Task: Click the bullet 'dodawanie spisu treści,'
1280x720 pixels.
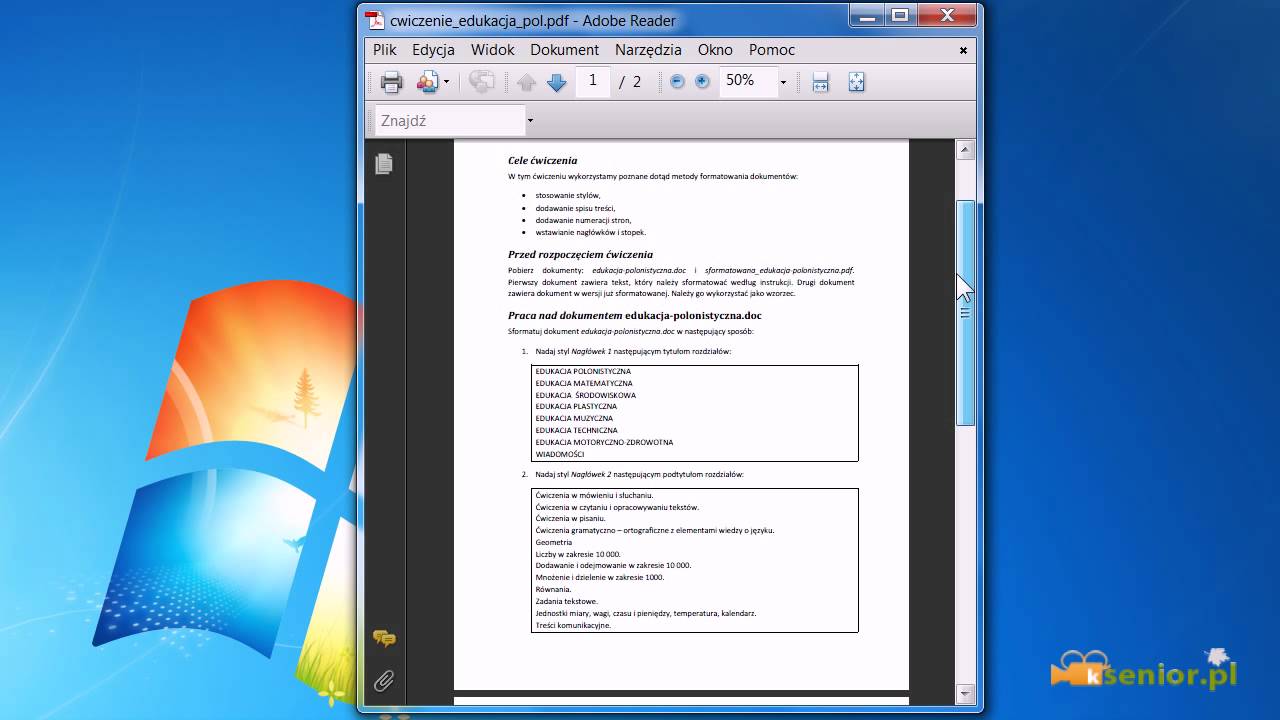Action: coord(575,208)
